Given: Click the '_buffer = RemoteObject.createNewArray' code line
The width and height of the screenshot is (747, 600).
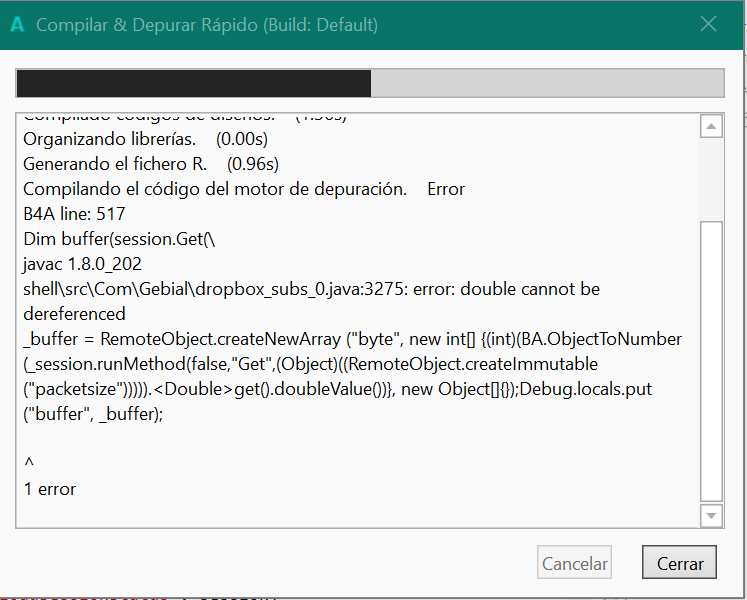Looking at the screenshot, I should coord(353,339).
